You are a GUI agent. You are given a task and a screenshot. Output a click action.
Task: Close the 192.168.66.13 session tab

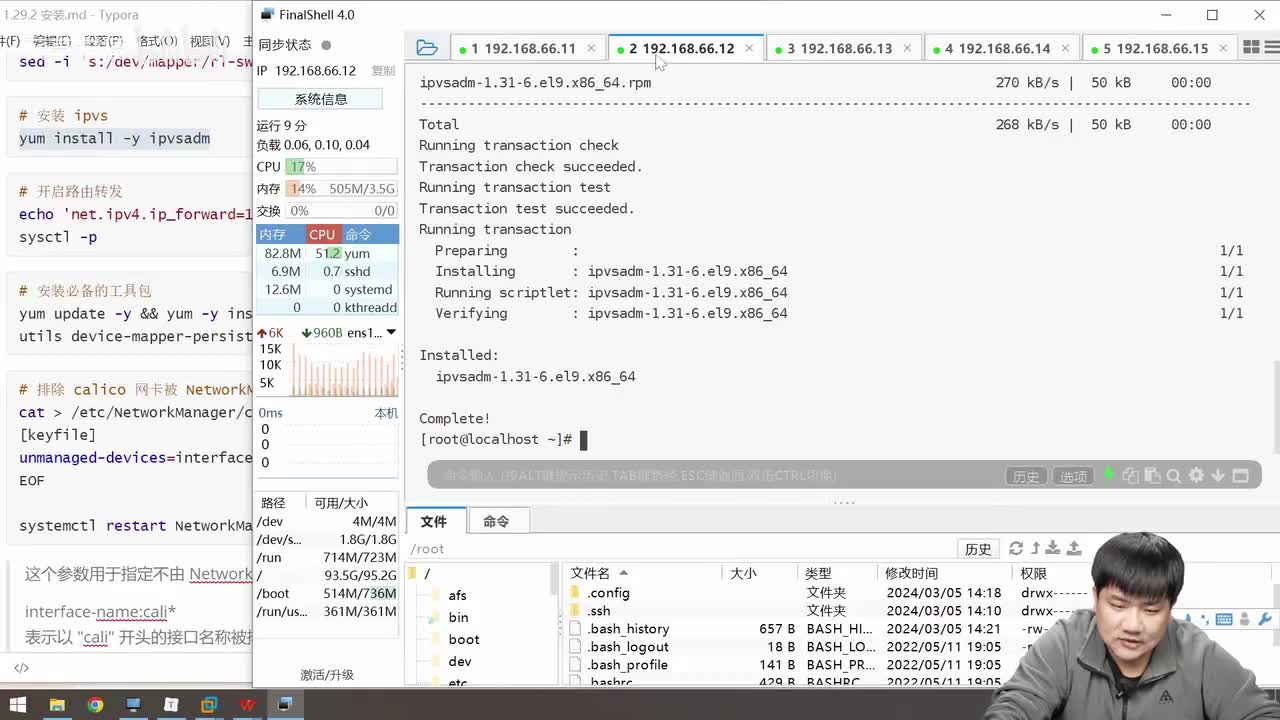pos(907,48)
